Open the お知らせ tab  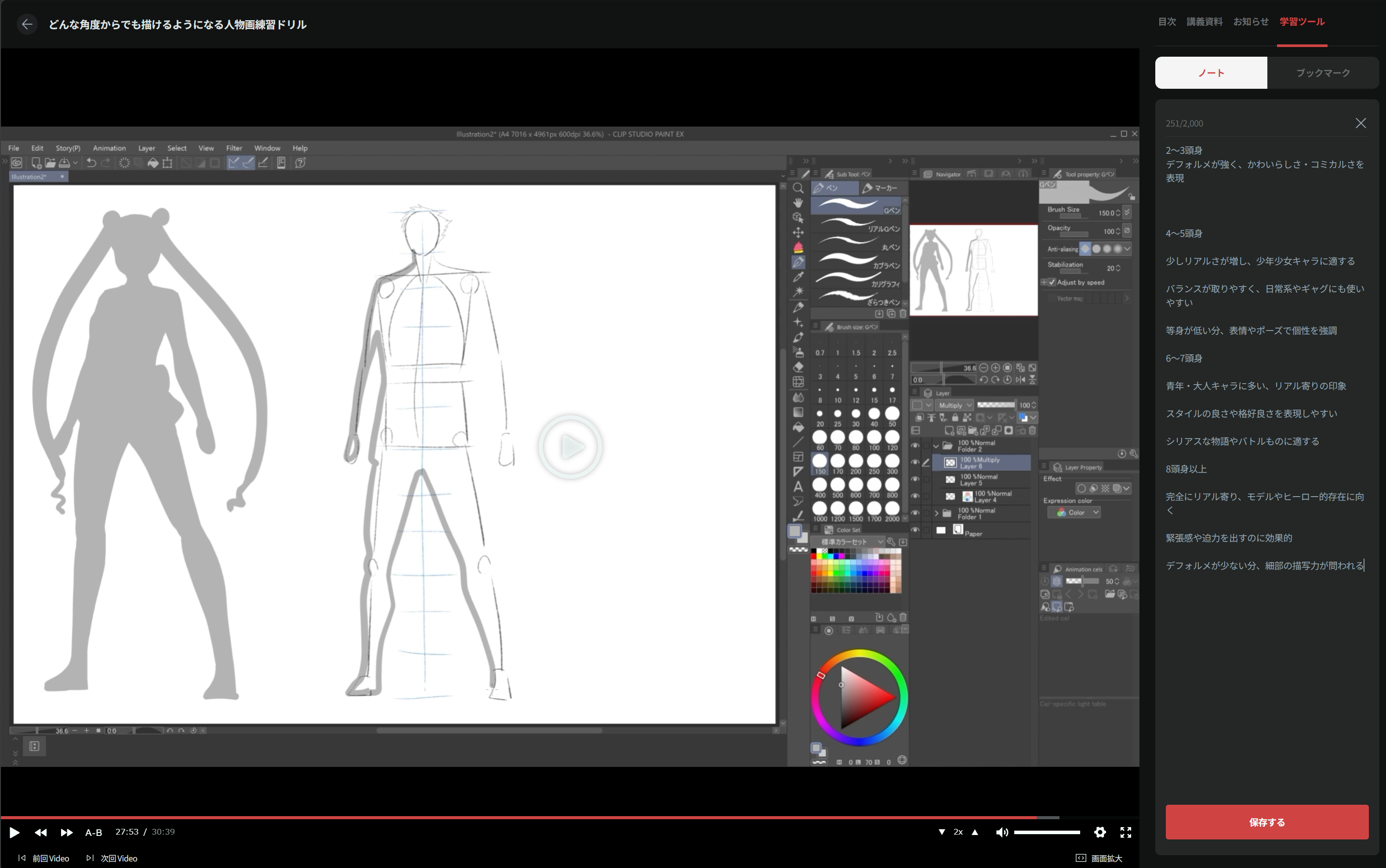pyautogui.click(x=1251, y=22)
